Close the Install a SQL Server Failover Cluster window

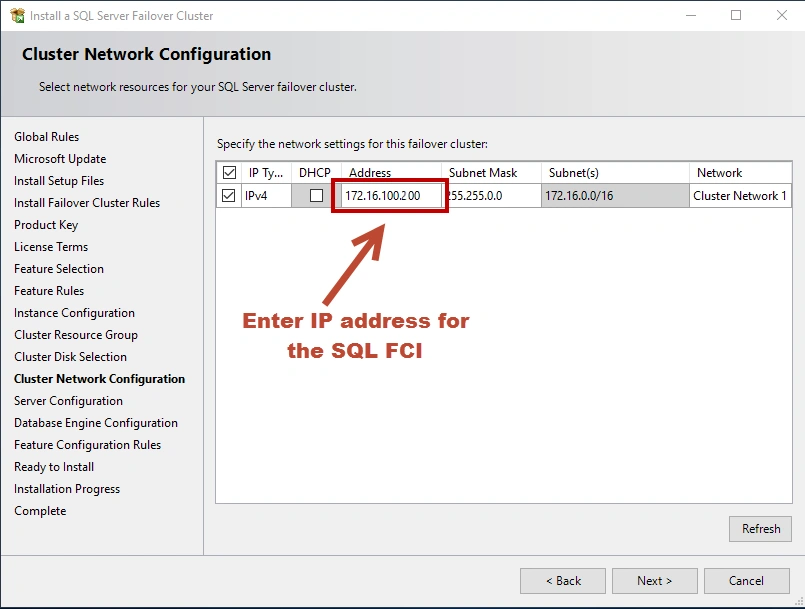[782, 16]
